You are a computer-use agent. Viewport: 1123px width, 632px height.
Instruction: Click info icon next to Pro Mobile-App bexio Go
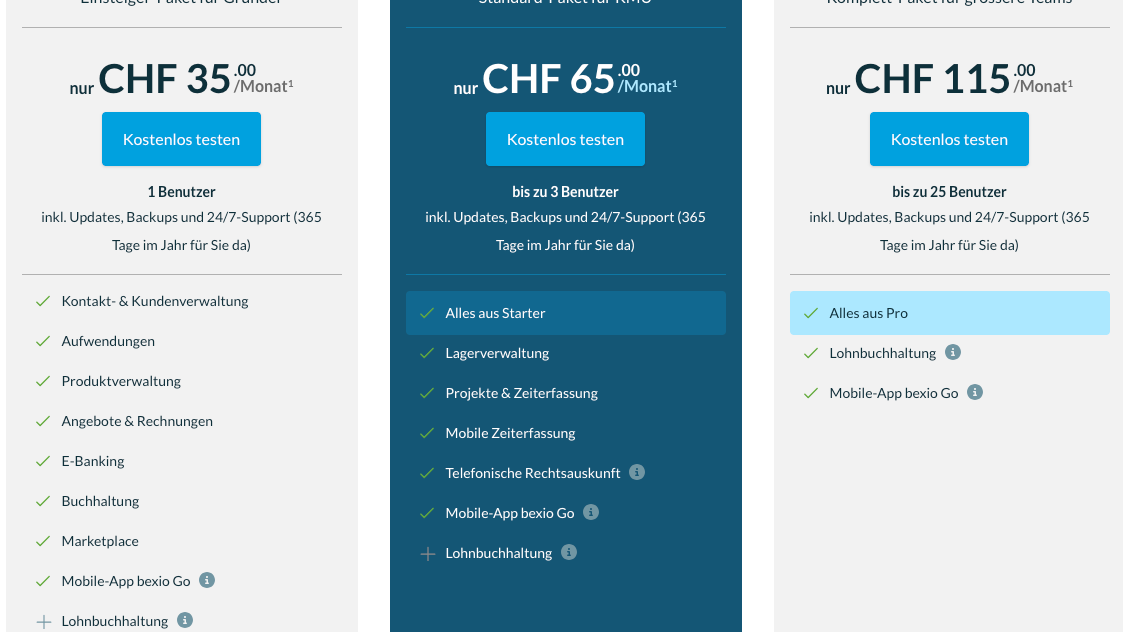click(591, 512)
